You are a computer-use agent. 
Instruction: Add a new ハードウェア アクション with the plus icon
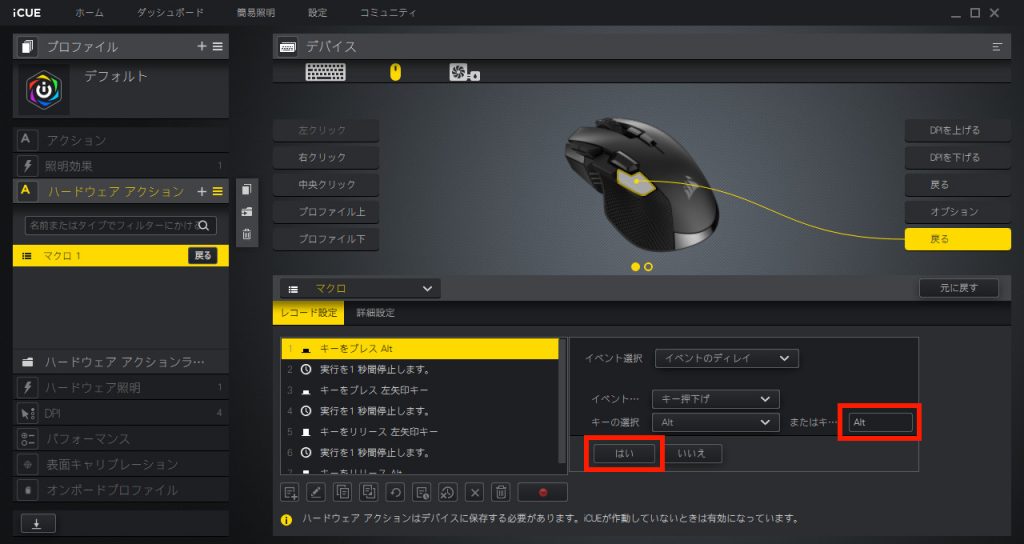coord(202,191)
